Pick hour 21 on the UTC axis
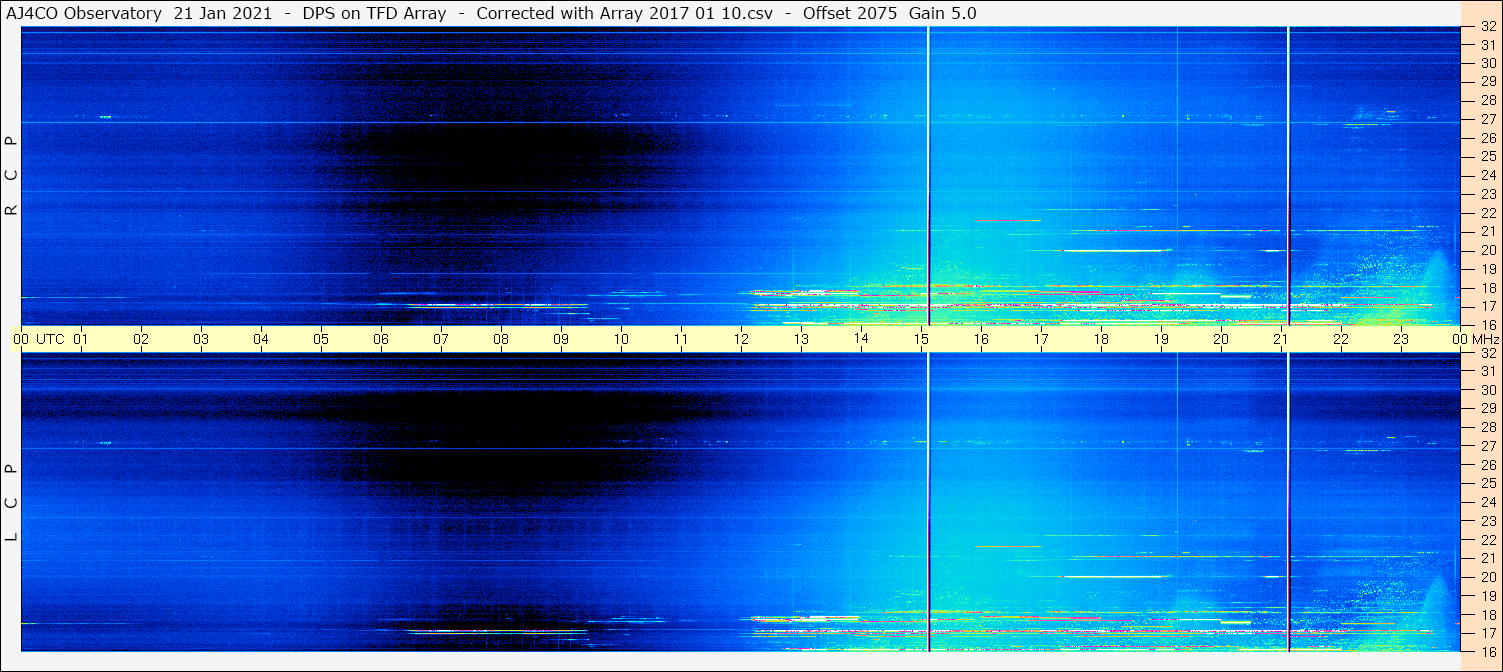Viewport: 1503px width, 672px height. [x=1281, y=340]
